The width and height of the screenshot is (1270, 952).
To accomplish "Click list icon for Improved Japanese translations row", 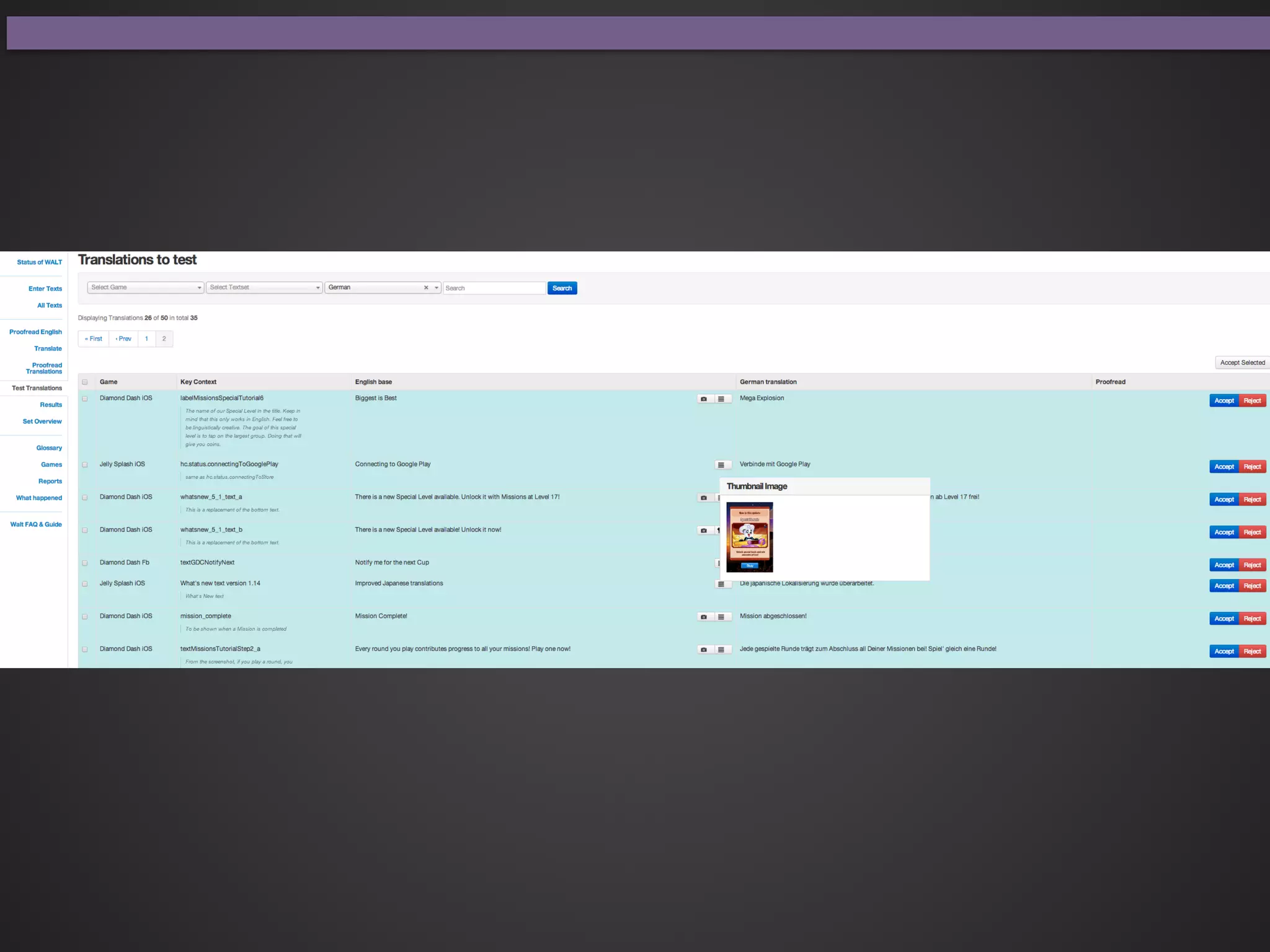I will pos(721,584).
